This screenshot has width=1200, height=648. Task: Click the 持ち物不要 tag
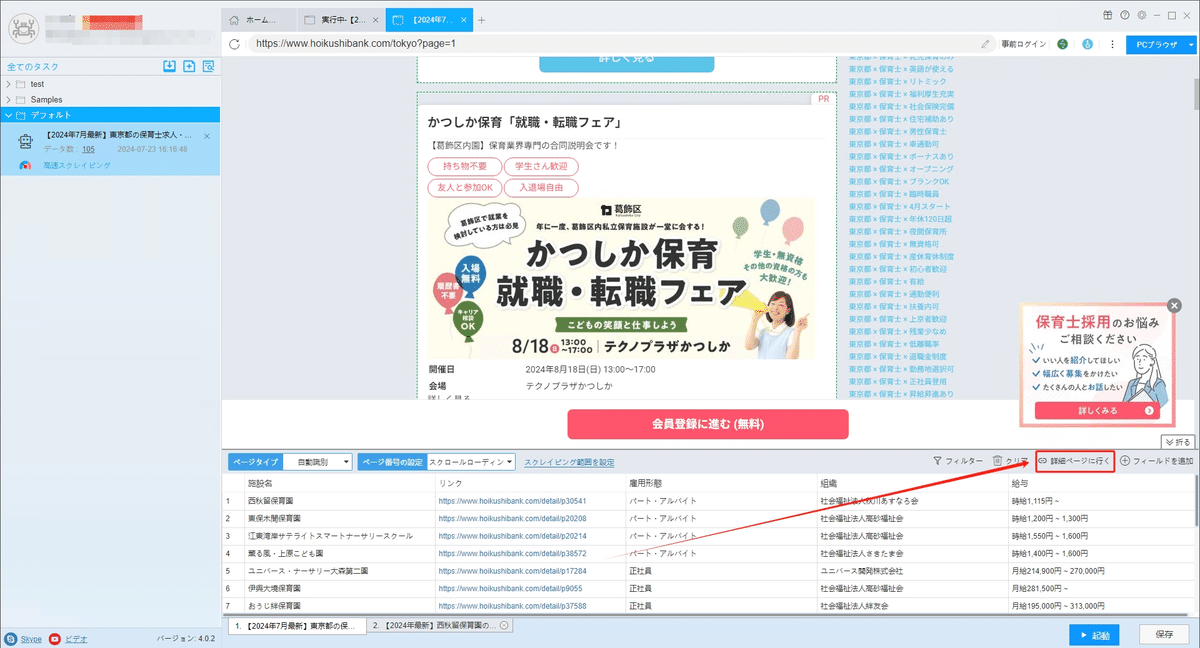[463, 166]
